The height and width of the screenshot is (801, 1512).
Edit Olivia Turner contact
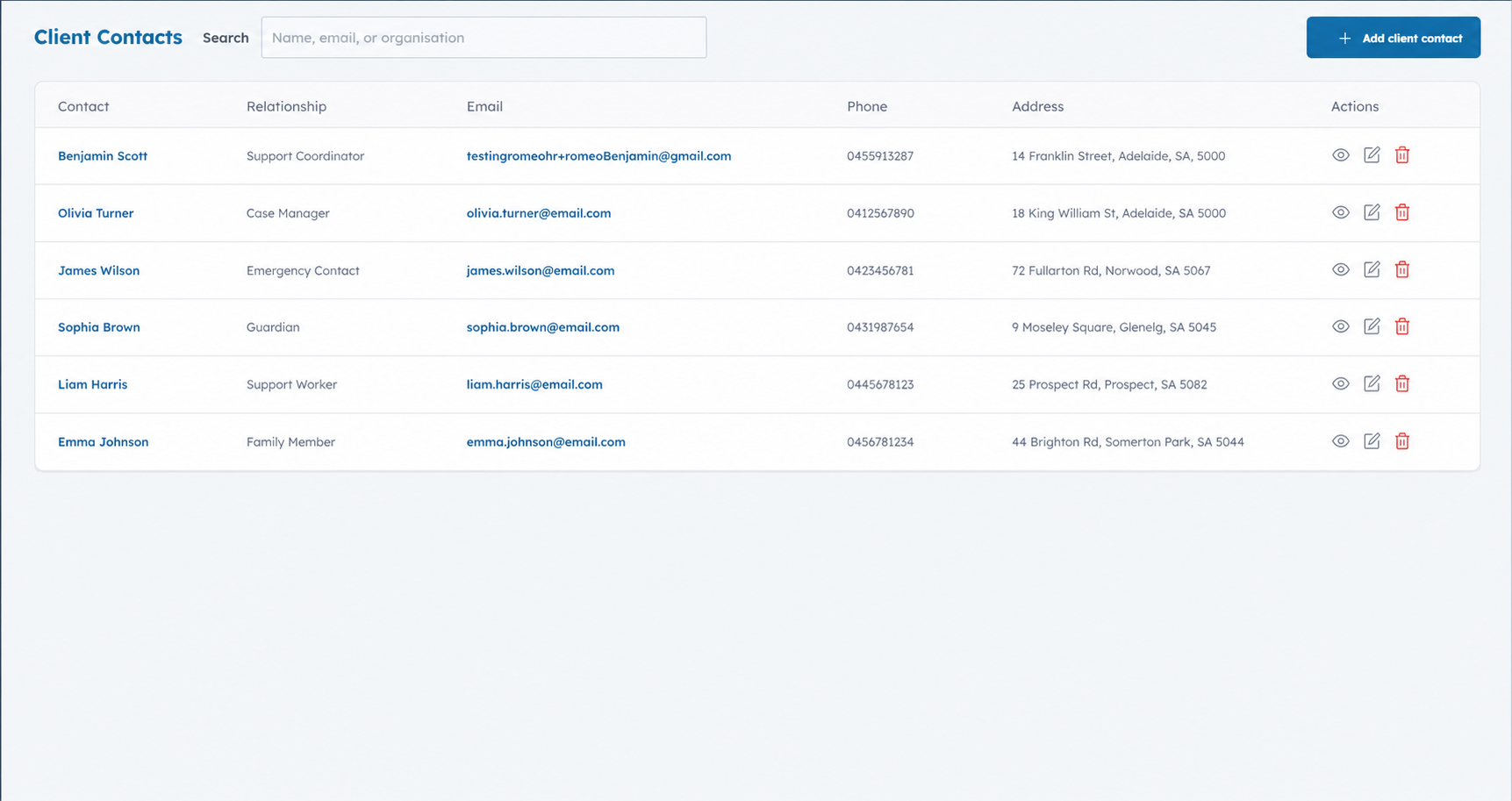[1372, 212]
